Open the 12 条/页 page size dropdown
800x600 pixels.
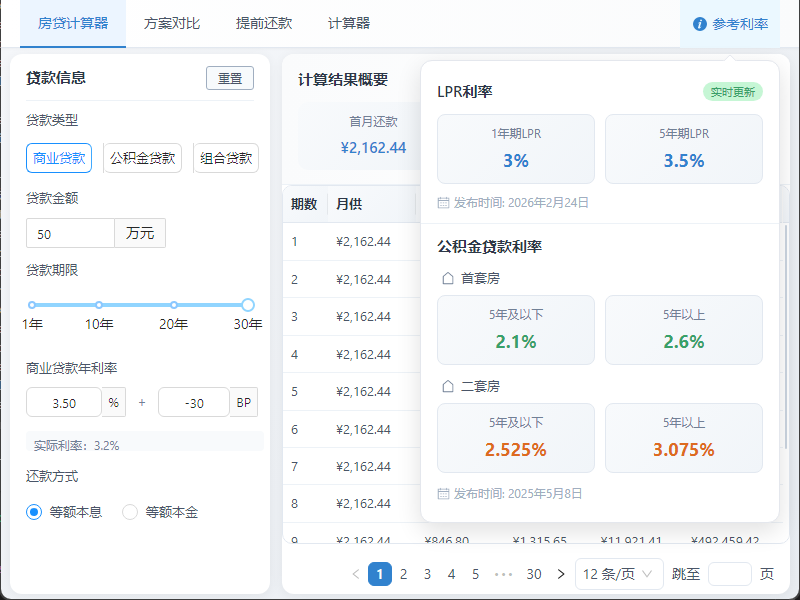tap(620, 574)
